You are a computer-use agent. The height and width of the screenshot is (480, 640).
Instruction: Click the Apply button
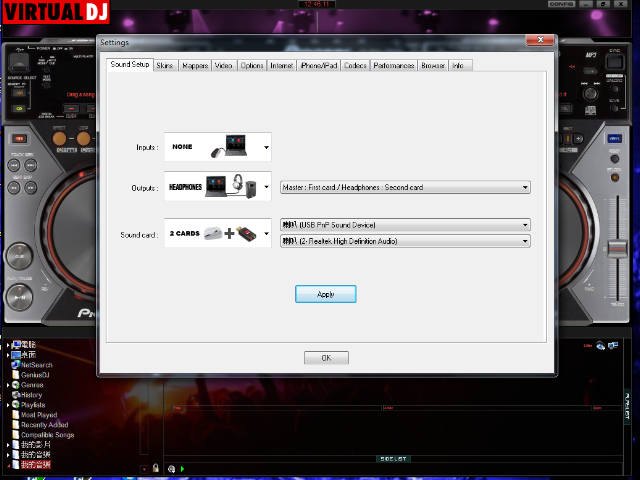tap(325, 294)
